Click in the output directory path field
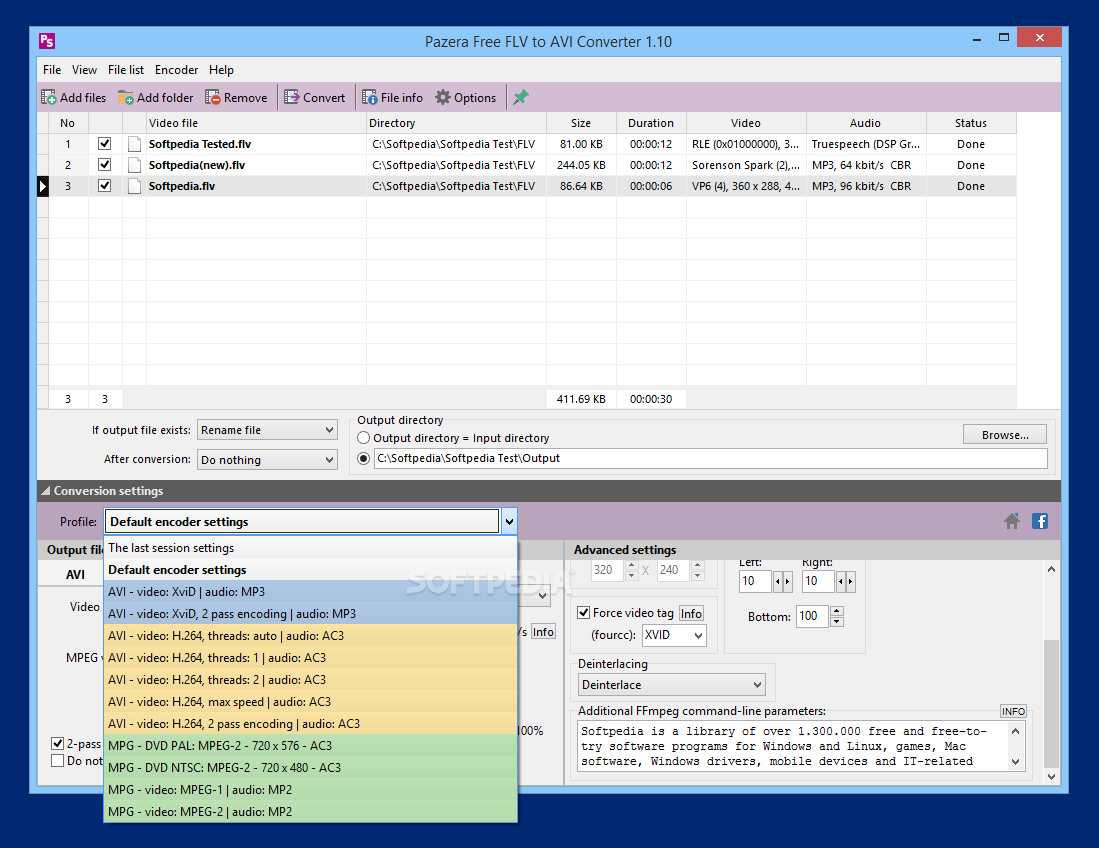 tap(711, 458)
